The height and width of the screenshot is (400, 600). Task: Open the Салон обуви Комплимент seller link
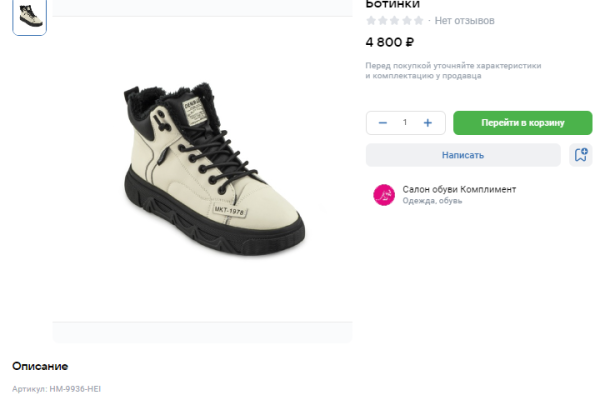pos(459,189)
